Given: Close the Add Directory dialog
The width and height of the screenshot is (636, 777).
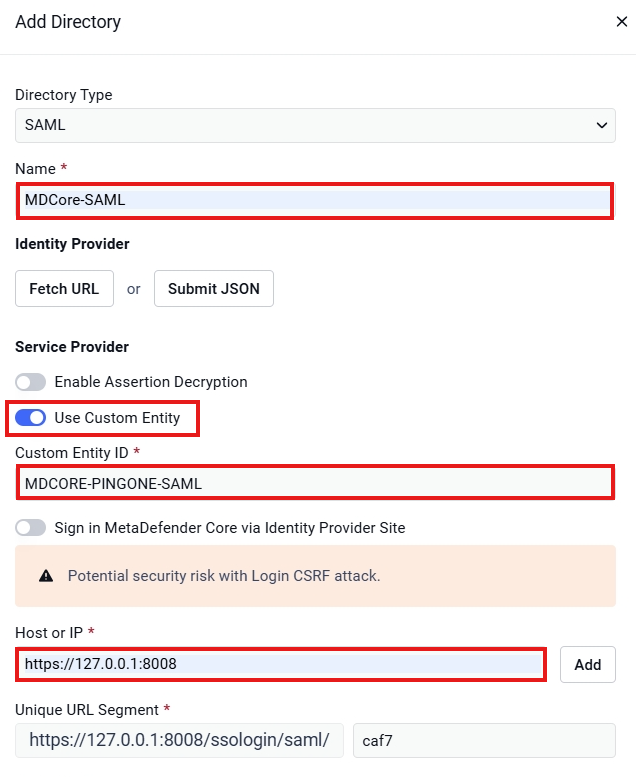Looking at the screenshot, I should coord(622,22).
